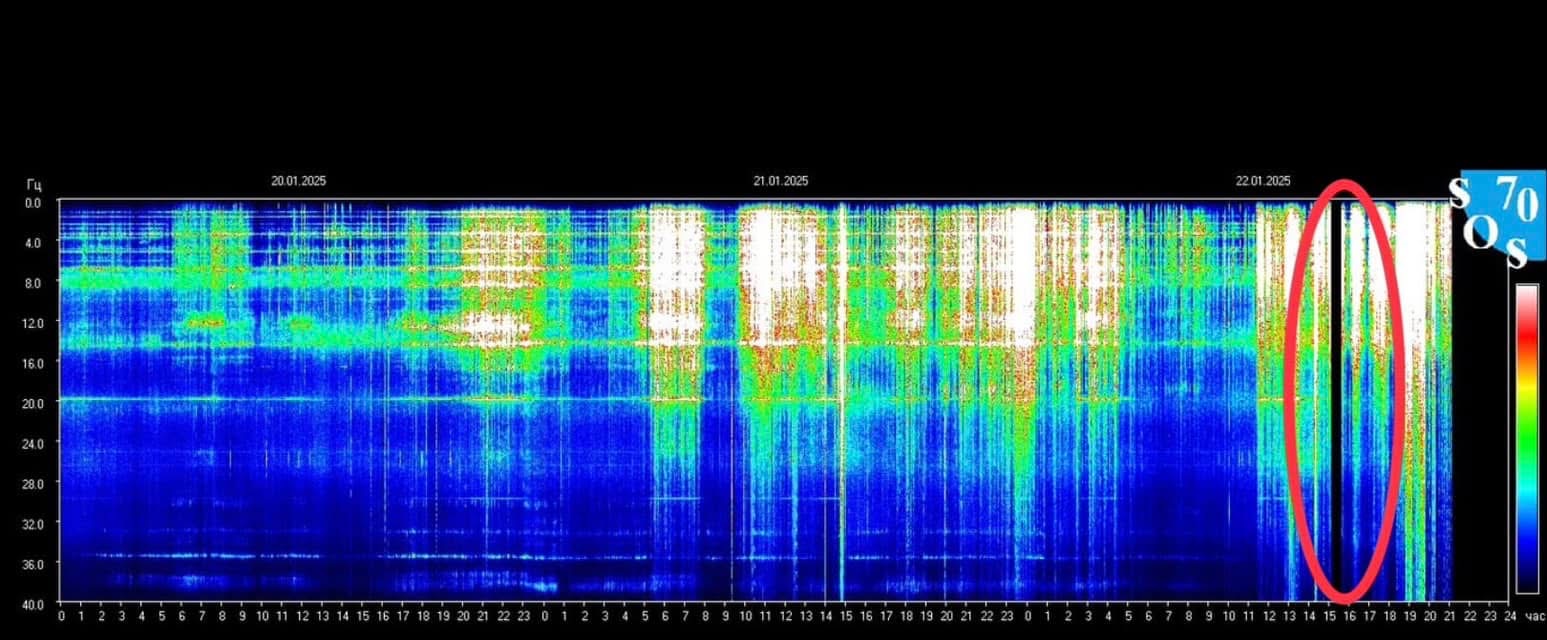The width and height of the screenshot is (1547, 640).
Task: Click the 20.0 frequency tick label
Action: (x=32, y=403)
